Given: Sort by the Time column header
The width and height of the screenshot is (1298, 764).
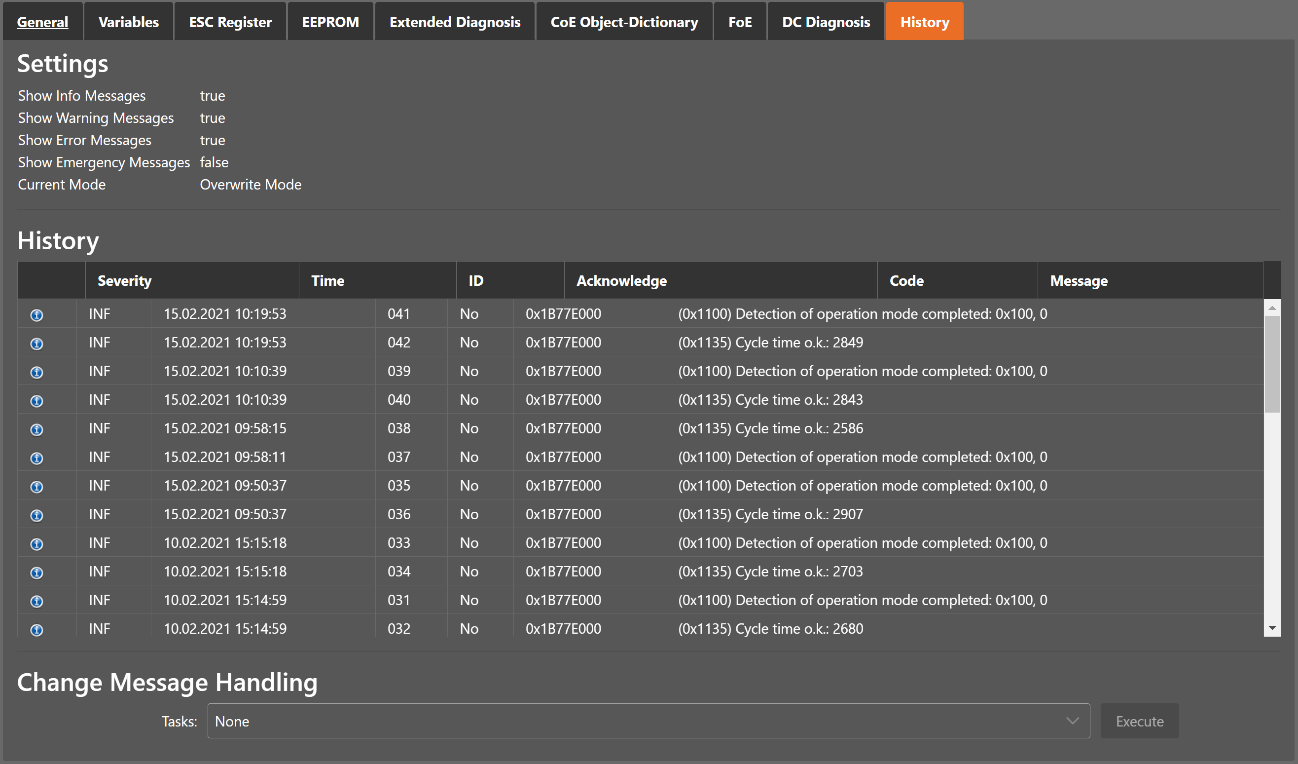Looking at the screenshot, I should (x=328, y=281).
